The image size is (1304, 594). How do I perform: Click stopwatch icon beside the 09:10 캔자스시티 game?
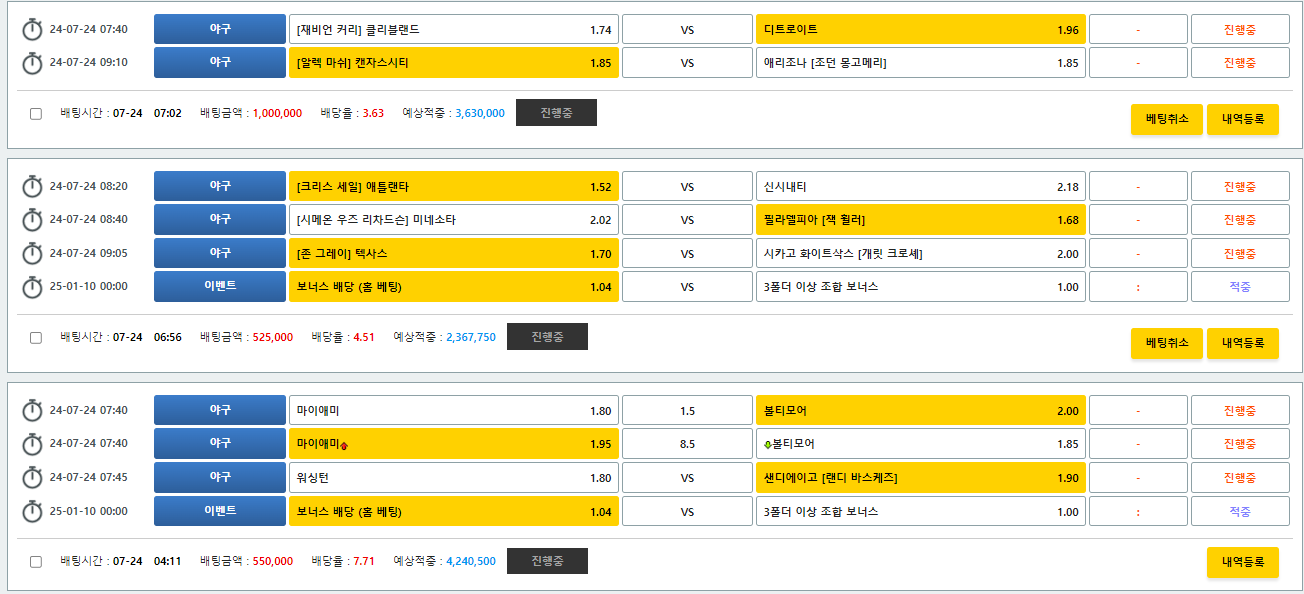point(32,63)
